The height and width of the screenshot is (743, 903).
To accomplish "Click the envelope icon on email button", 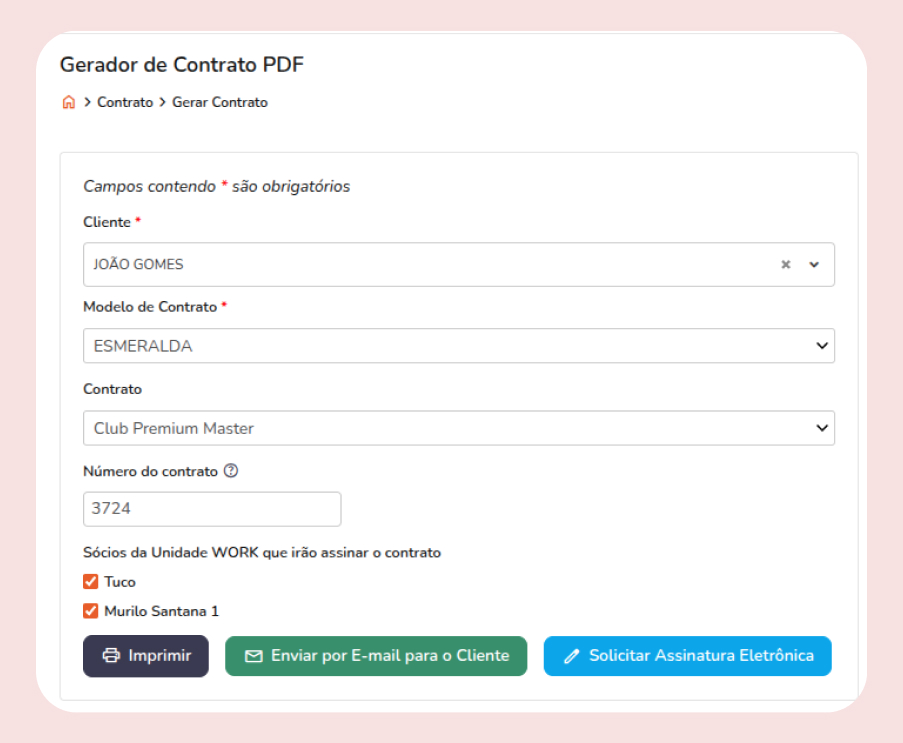I will [x=254, y=656].
